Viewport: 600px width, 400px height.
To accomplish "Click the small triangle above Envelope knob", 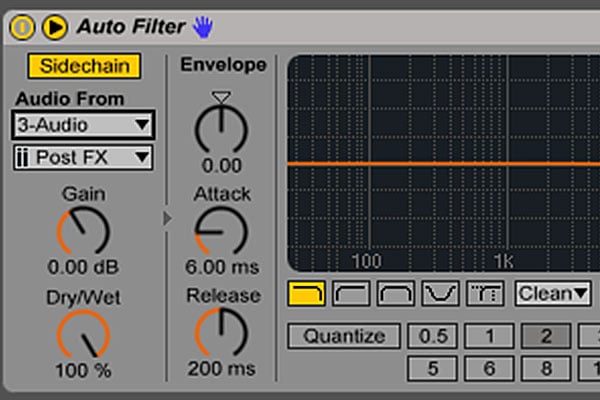I will [222, 97].
